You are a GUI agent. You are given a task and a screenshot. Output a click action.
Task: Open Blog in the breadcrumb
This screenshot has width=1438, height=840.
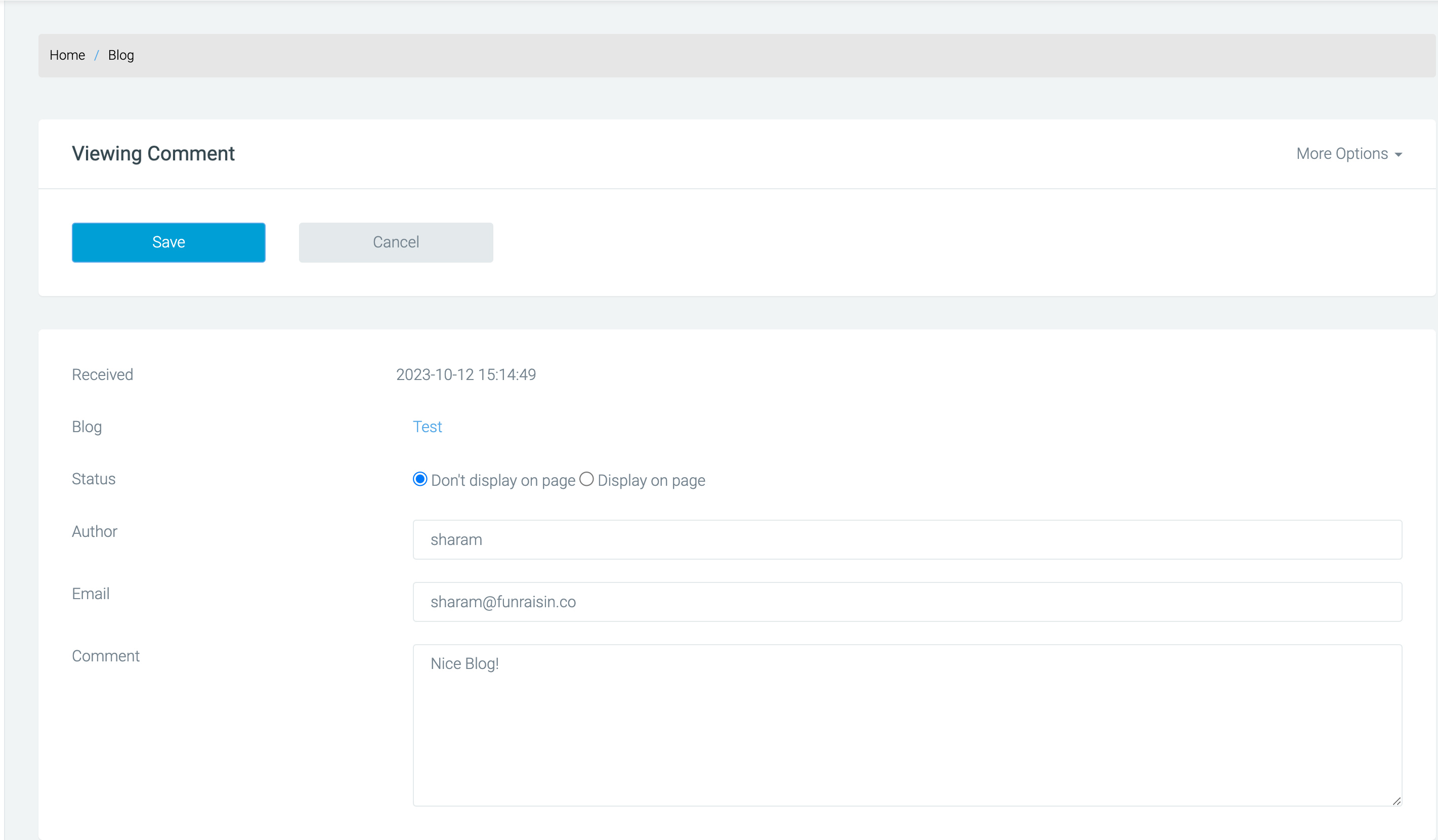[121, 55]
